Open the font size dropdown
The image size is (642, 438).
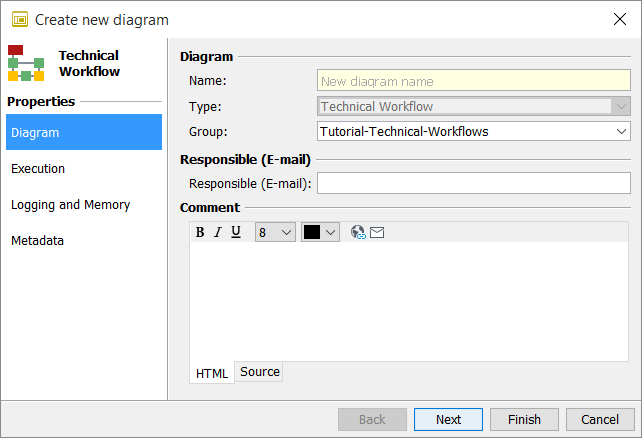(275, 232)
